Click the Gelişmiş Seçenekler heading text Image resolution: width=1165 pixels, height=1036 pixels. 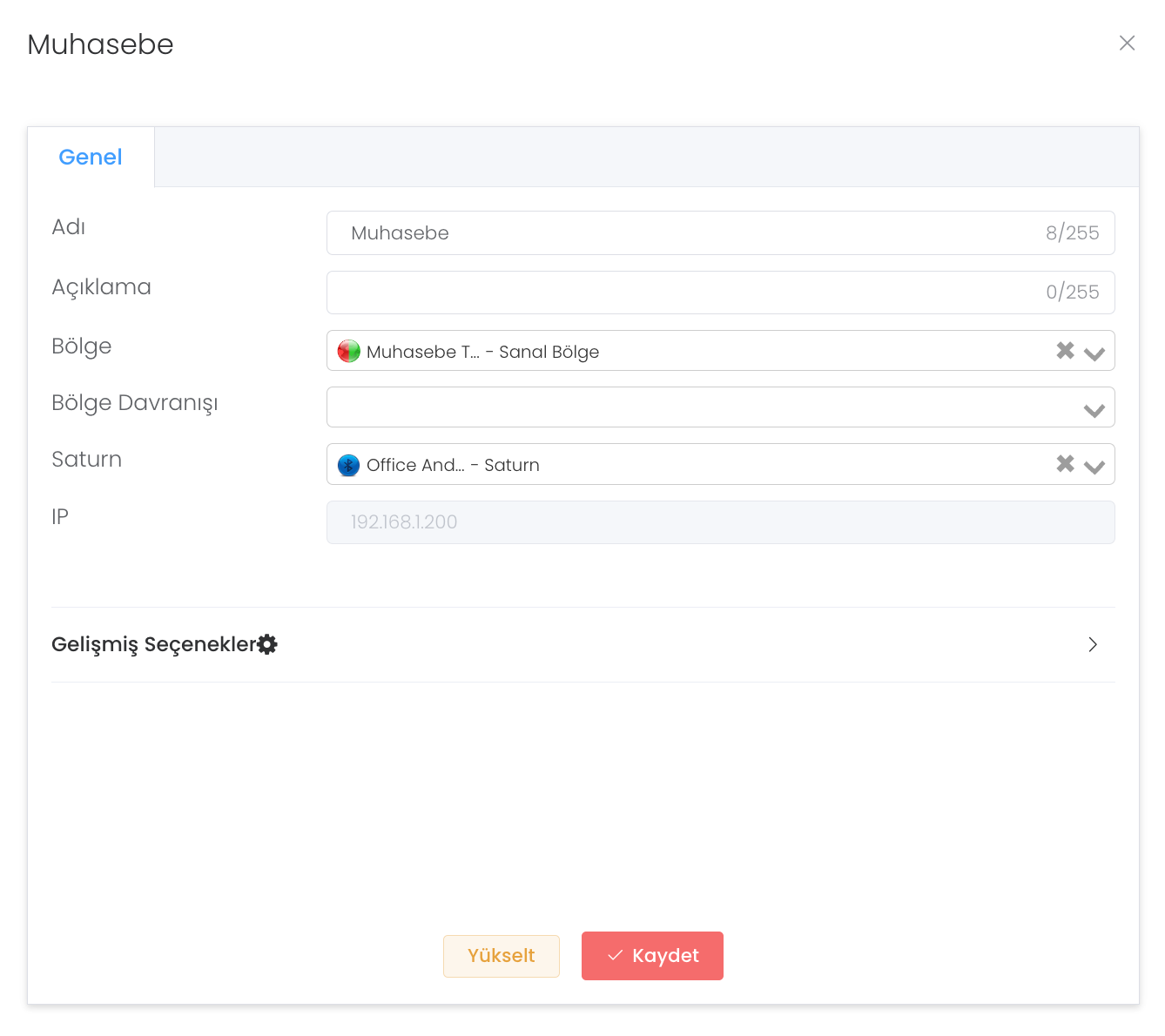153,644
